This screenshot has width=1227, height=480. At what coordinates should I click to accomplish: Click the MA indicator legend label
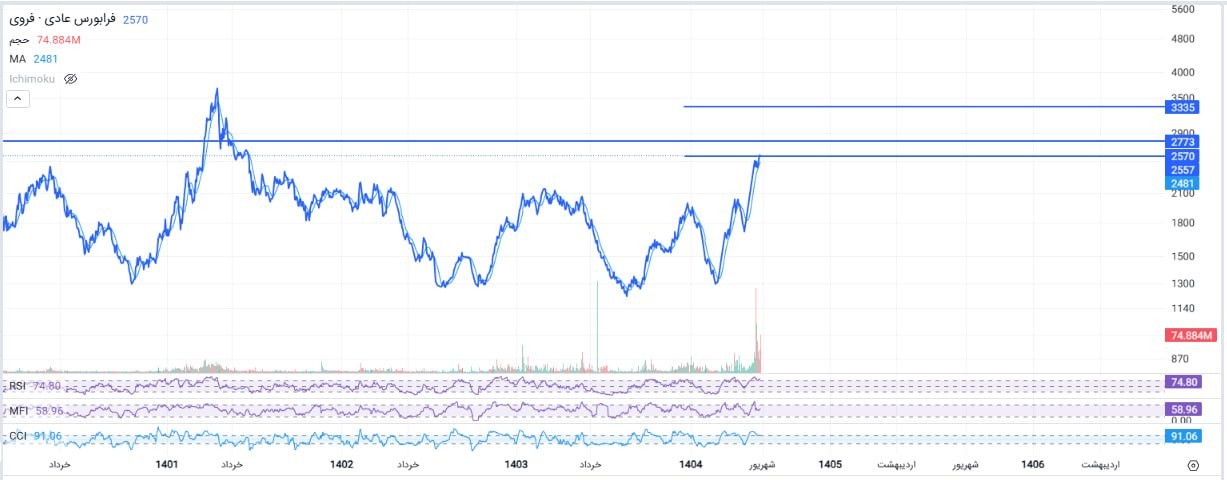pos(17,59)
